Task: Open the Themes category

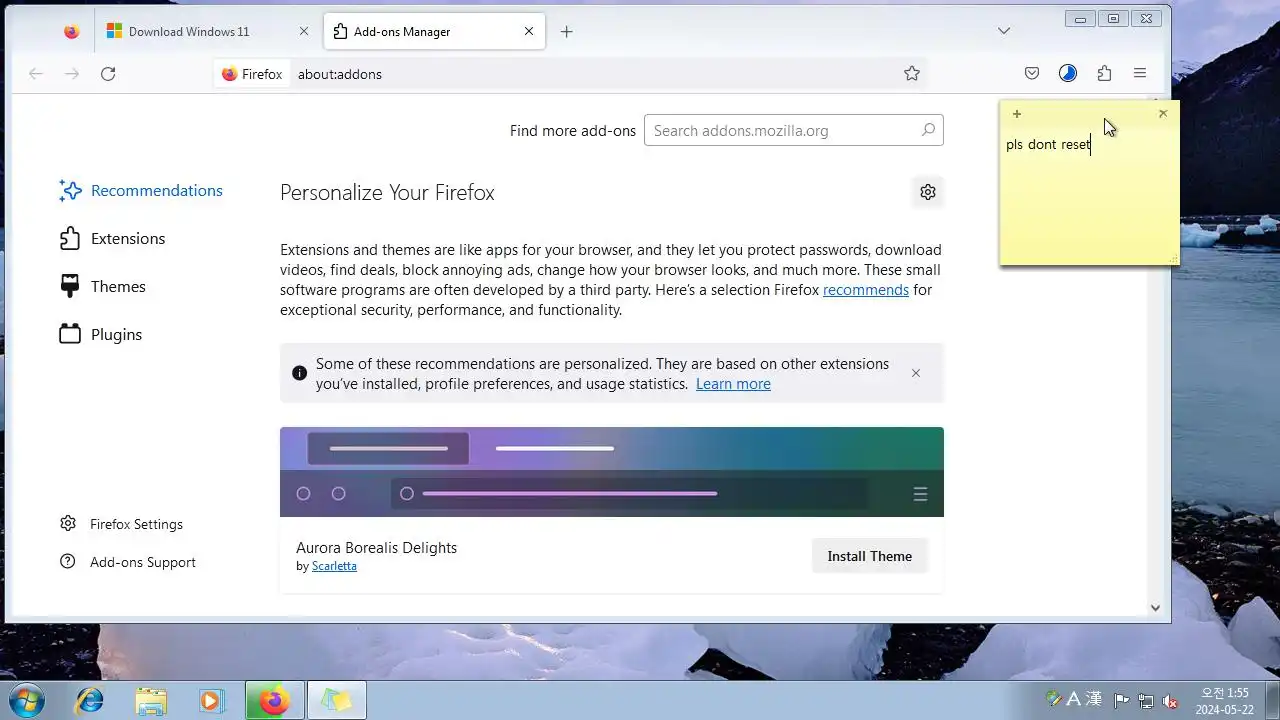Action: (x=103, y=286)
